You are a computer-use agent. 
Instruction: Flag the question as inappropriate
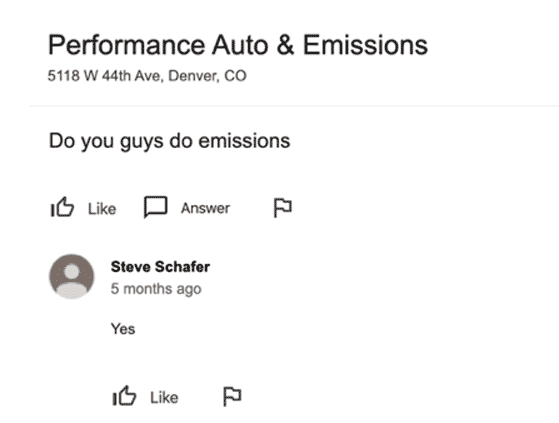point(283,208)
